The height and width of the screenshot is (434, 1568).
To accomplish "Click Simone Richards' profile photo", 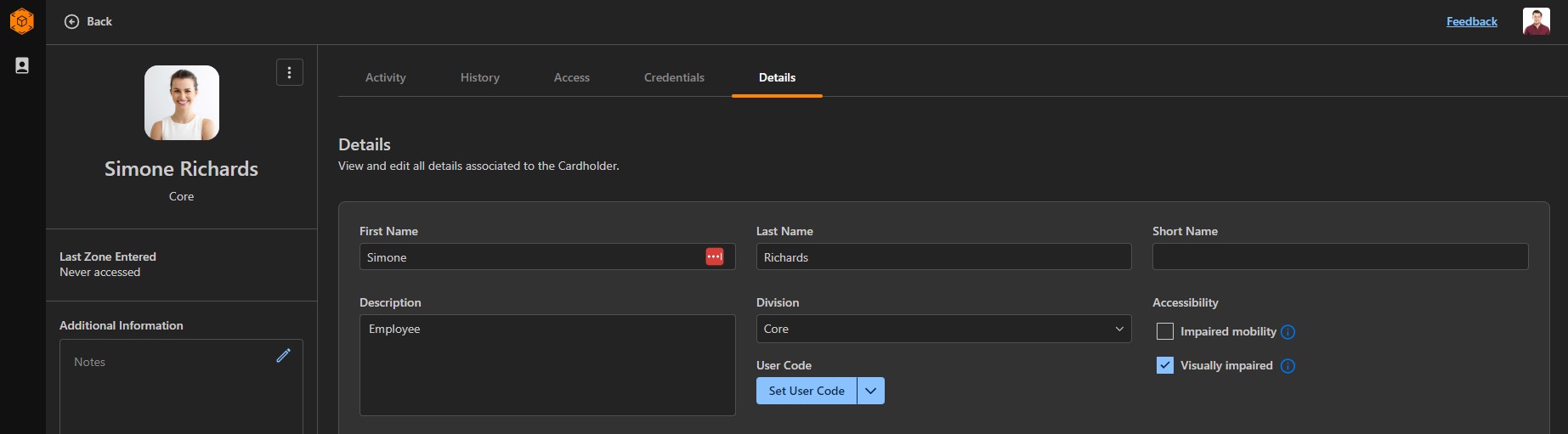I will (x=182, y=103).
